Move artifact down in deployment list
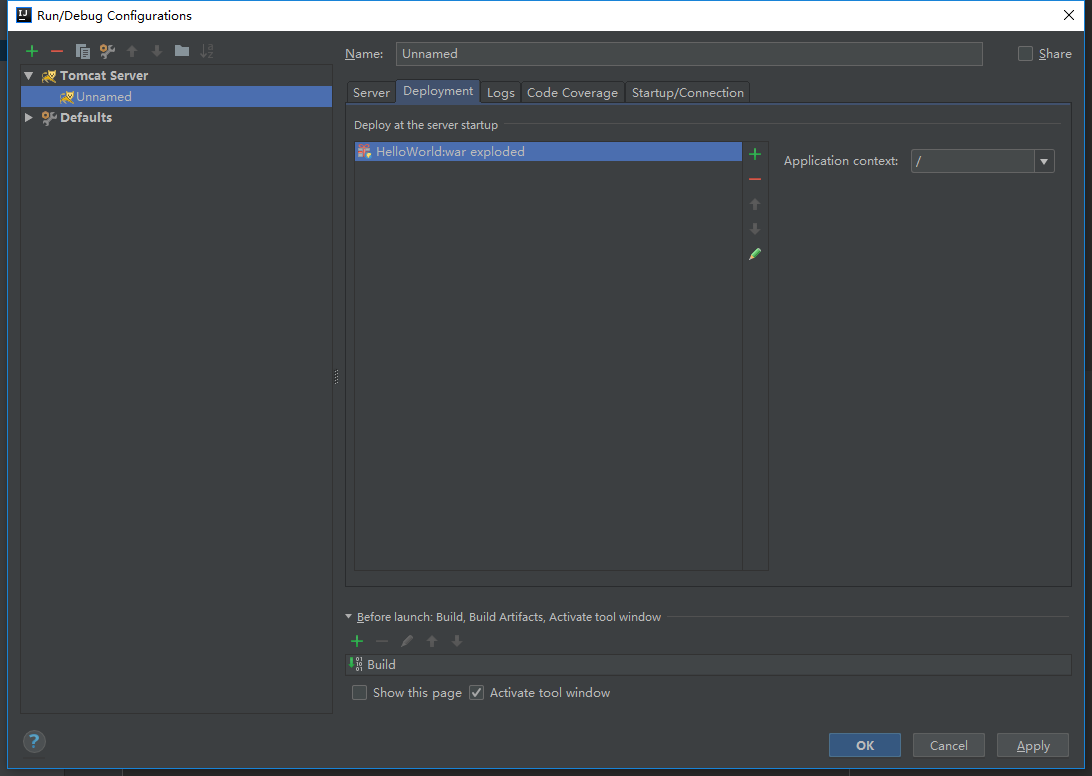 tap(755, 229)
